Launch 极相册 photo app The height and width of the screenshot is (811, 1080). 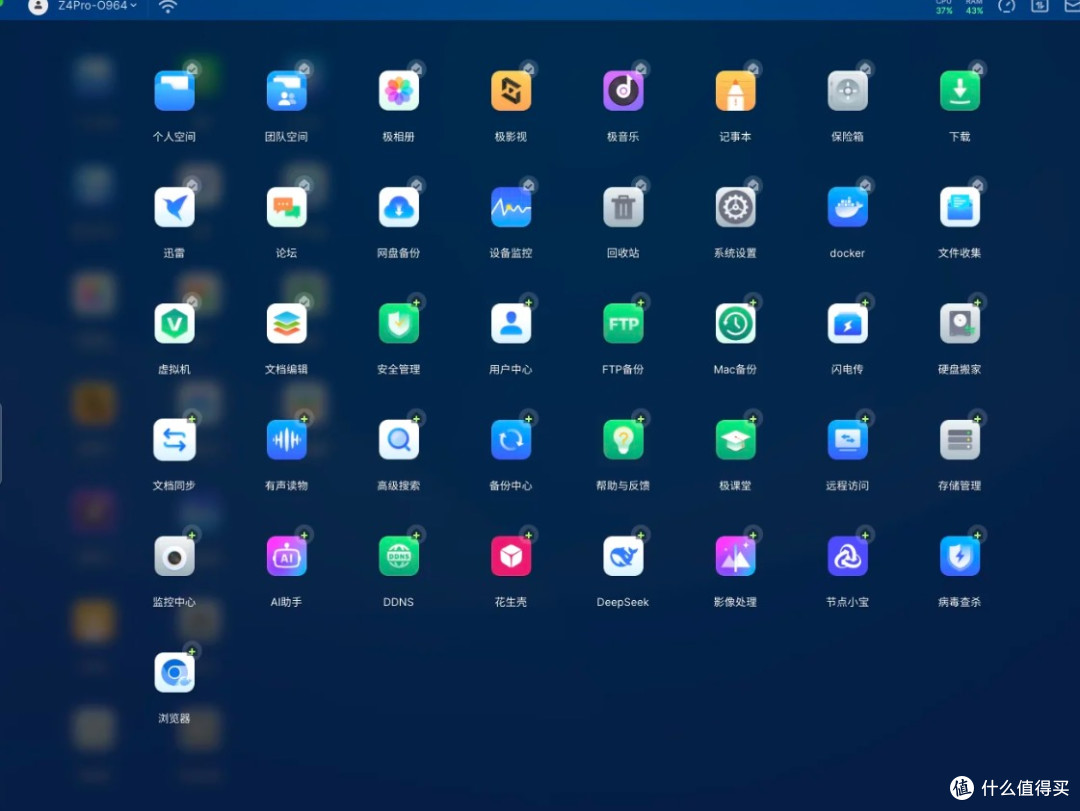tap(399, 91)
